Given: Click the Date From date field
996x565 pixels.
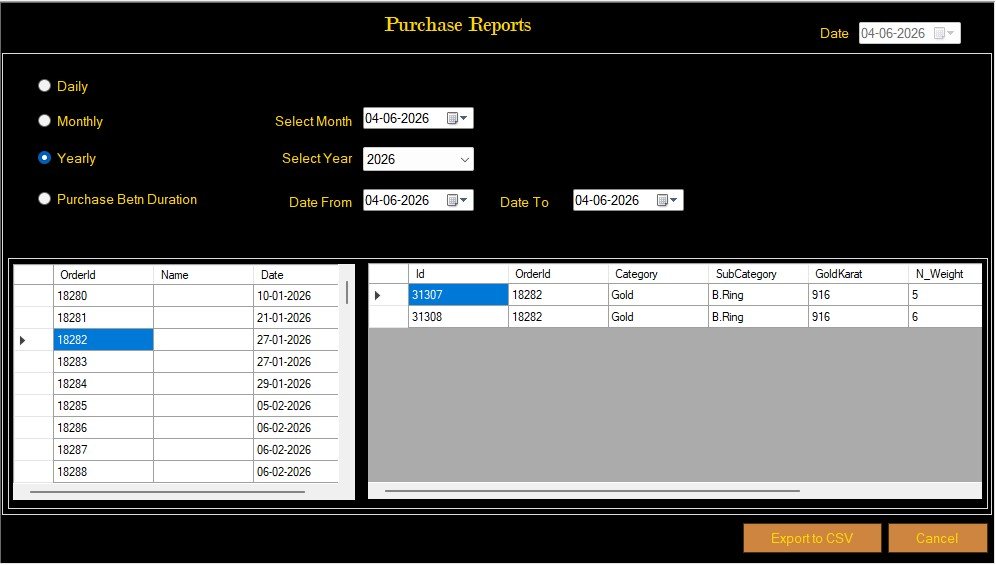Looking at the screenshot, I should (x=418, y=200).
